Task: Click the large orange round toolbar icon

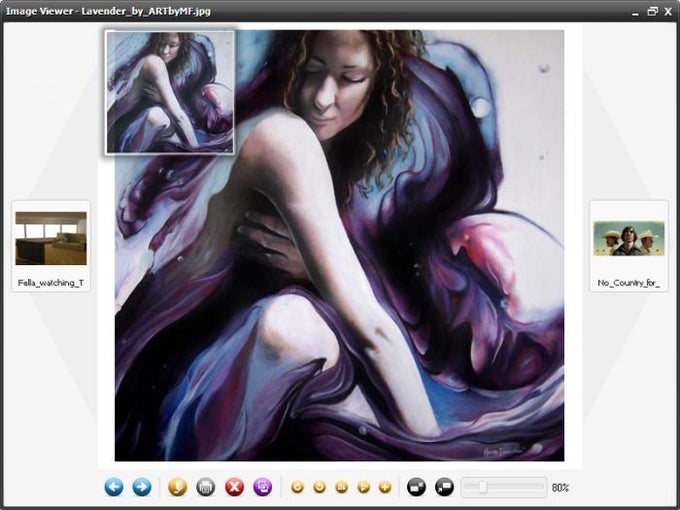Action: click(177, 487)
